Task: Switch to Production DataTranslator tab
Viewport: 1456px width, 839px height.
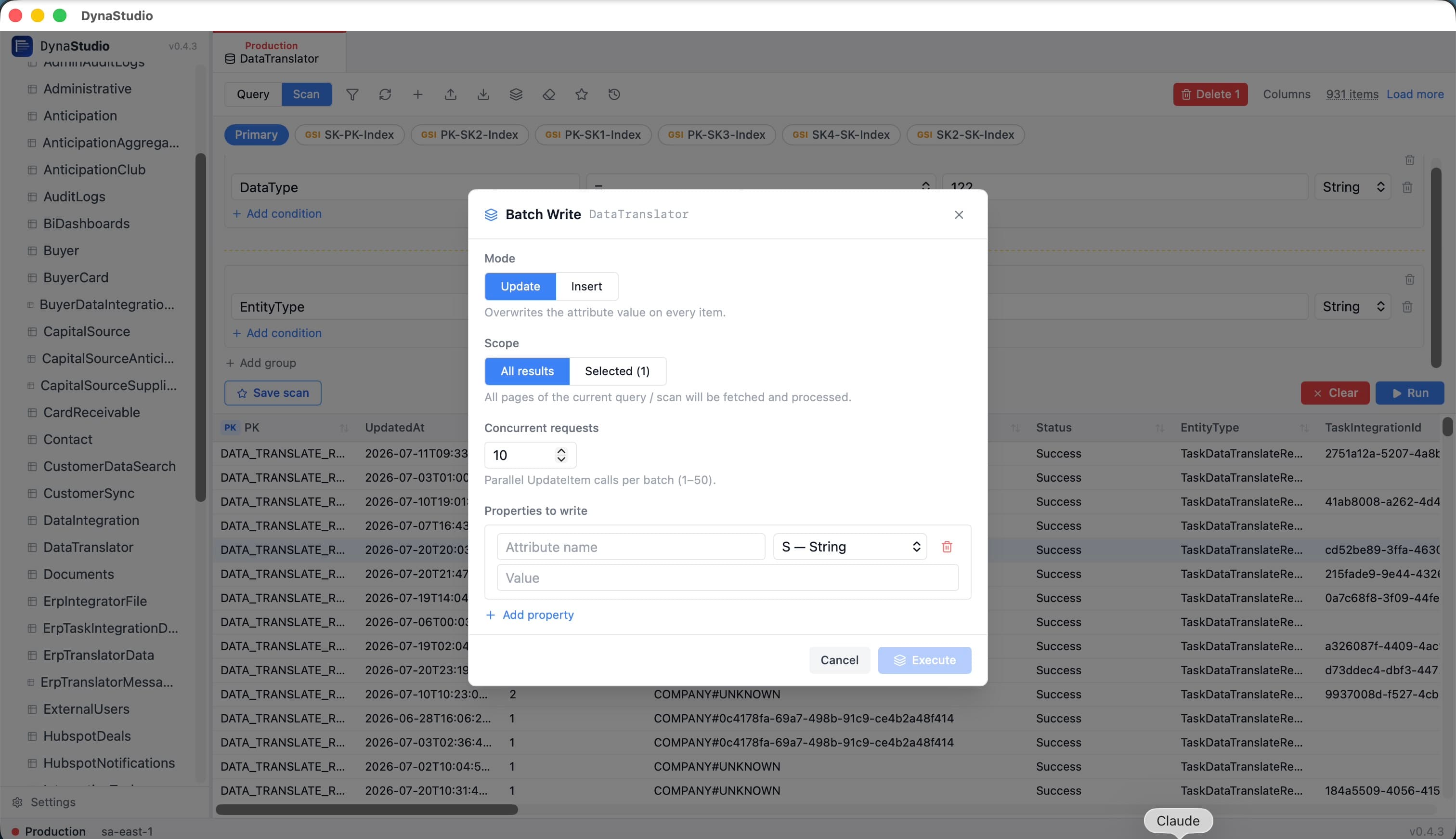Action: (x=279, y=52)
